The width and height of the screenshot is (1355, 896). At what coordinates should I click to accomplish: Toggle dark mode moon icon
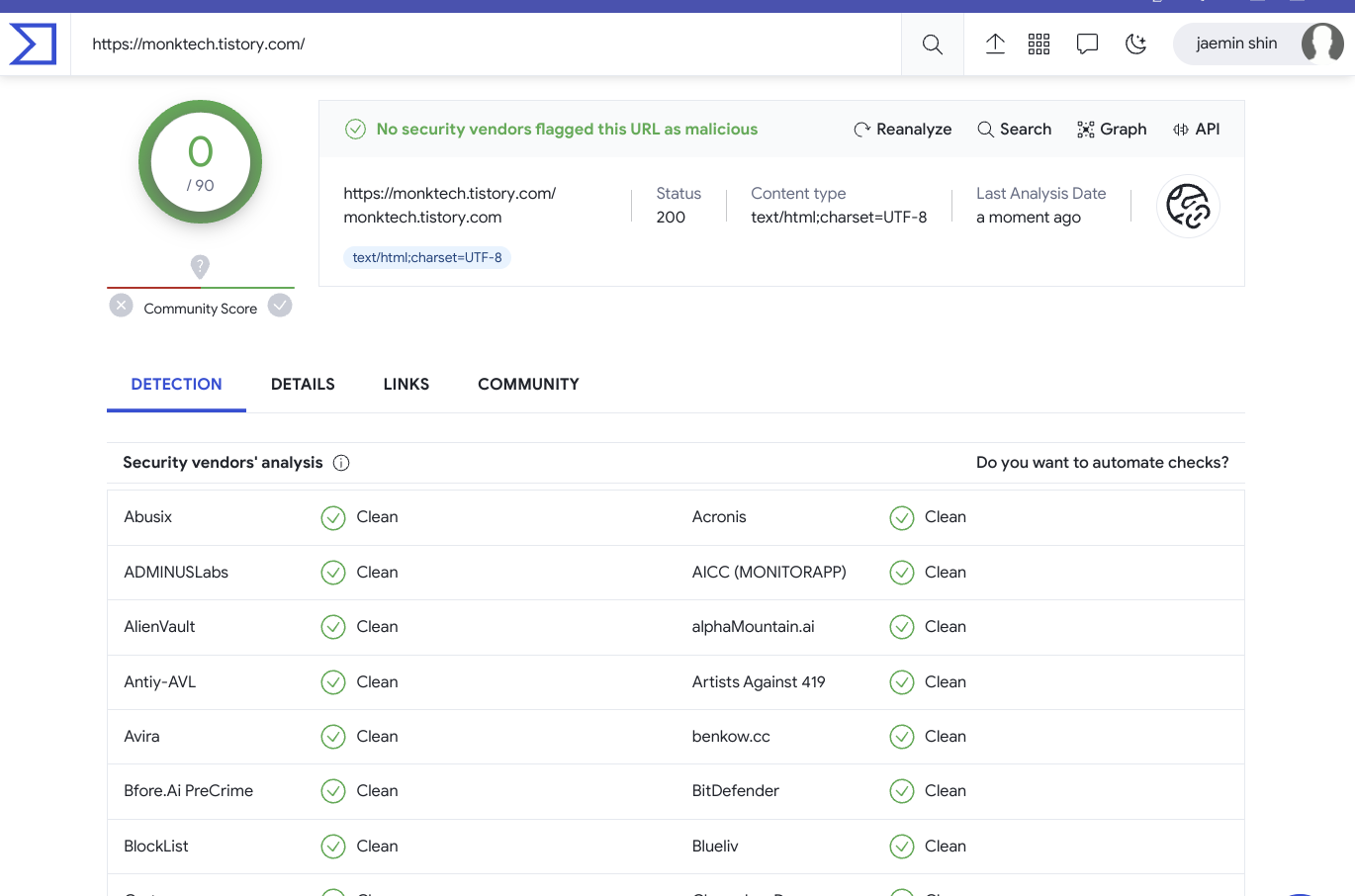(1135, 44)
